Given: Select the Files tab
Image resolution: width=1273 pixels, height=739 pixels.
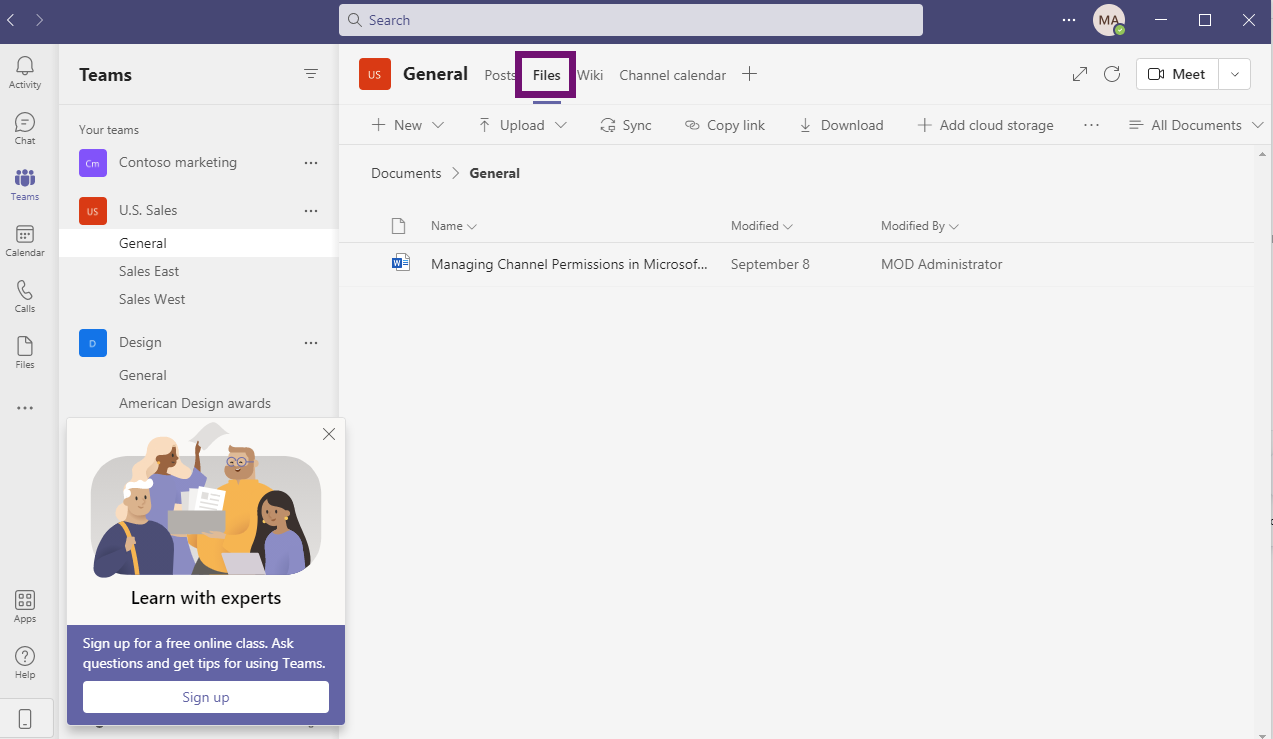Looking at the screenshot, I should (x=546, y=75).
